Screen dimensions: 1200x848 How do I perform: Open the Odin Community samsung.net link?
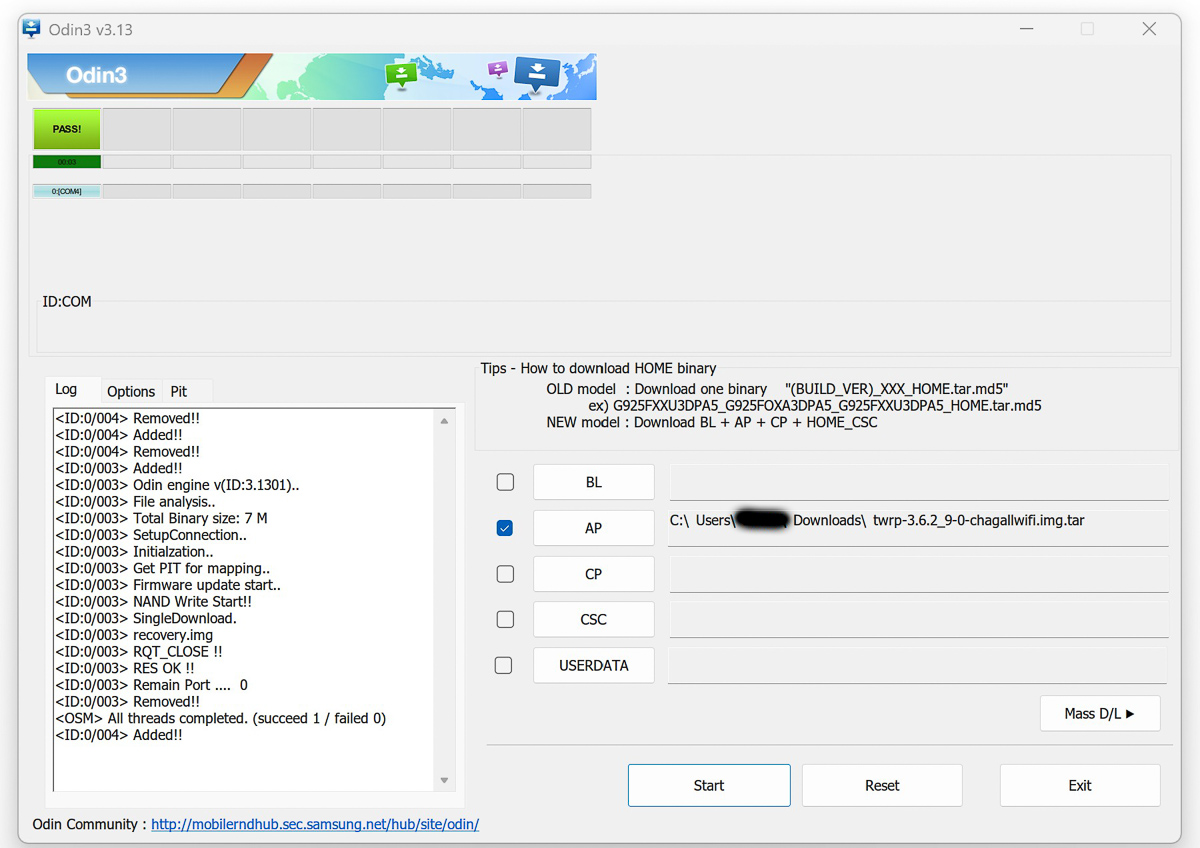pos(315,825)
